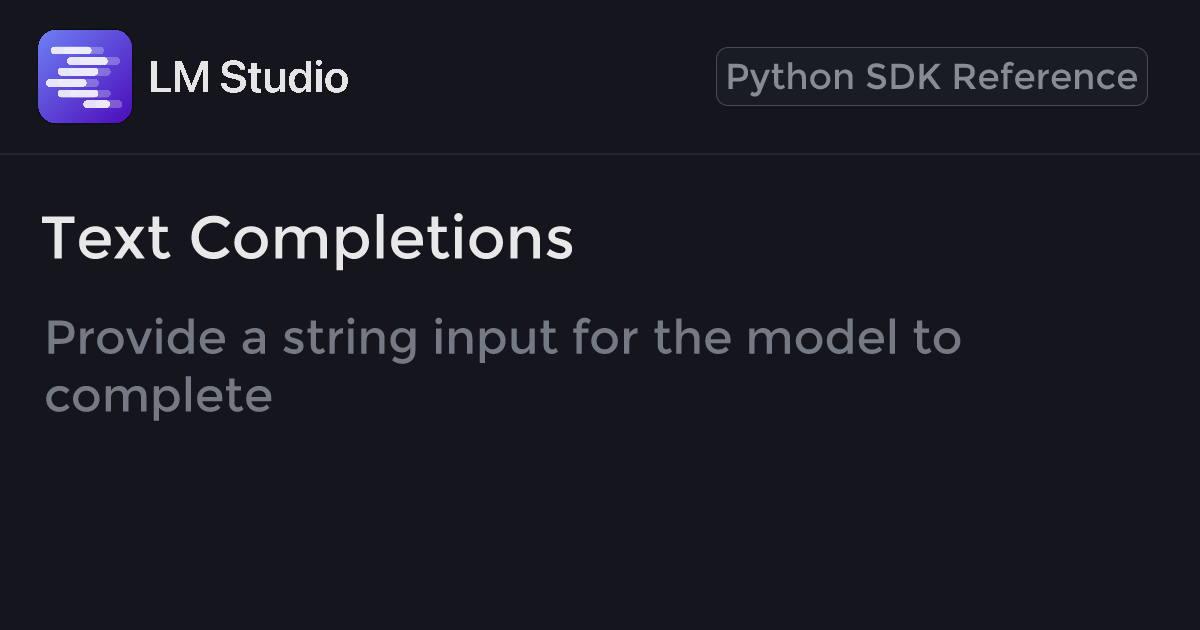Click the LM Studio brand name
Viewport: 1200px width, 630px height.
click(248, 77)
